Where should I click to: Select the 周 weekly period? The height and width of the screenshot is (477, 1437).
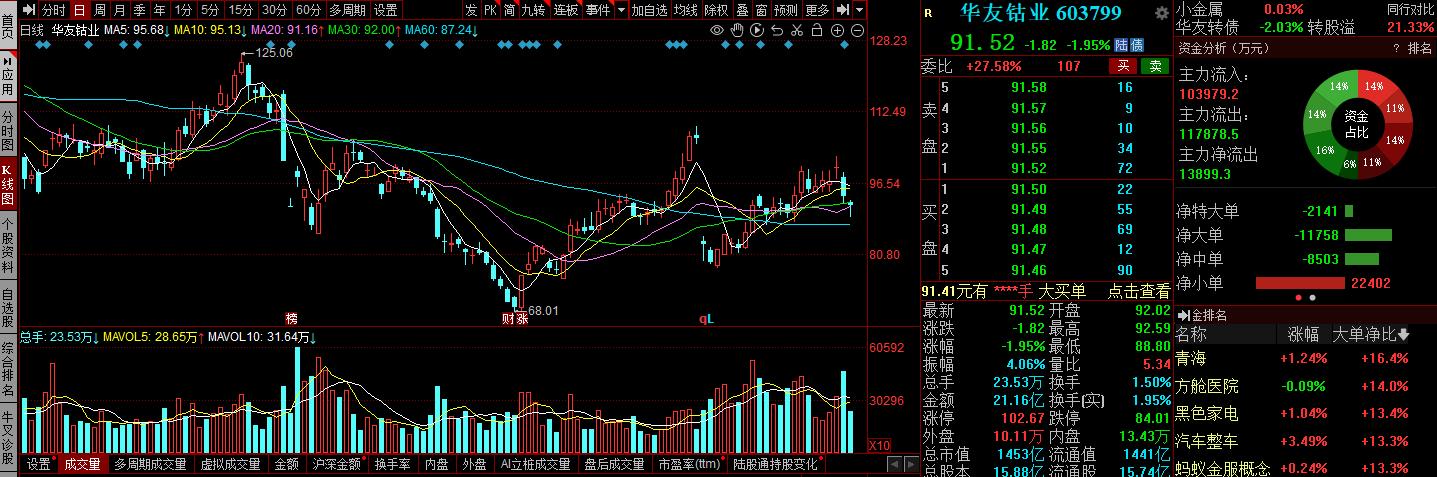click(x=99, y=10)
